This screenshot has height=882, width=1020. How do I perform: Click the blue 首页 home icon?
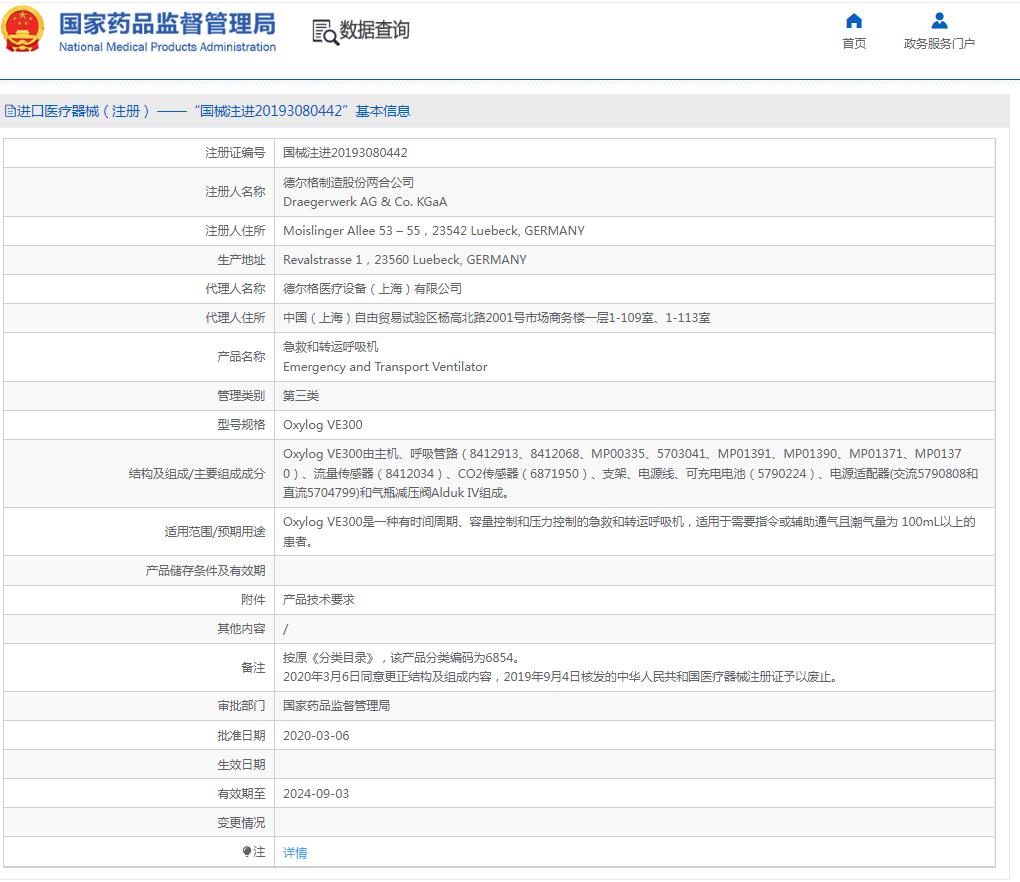[853, 21]
